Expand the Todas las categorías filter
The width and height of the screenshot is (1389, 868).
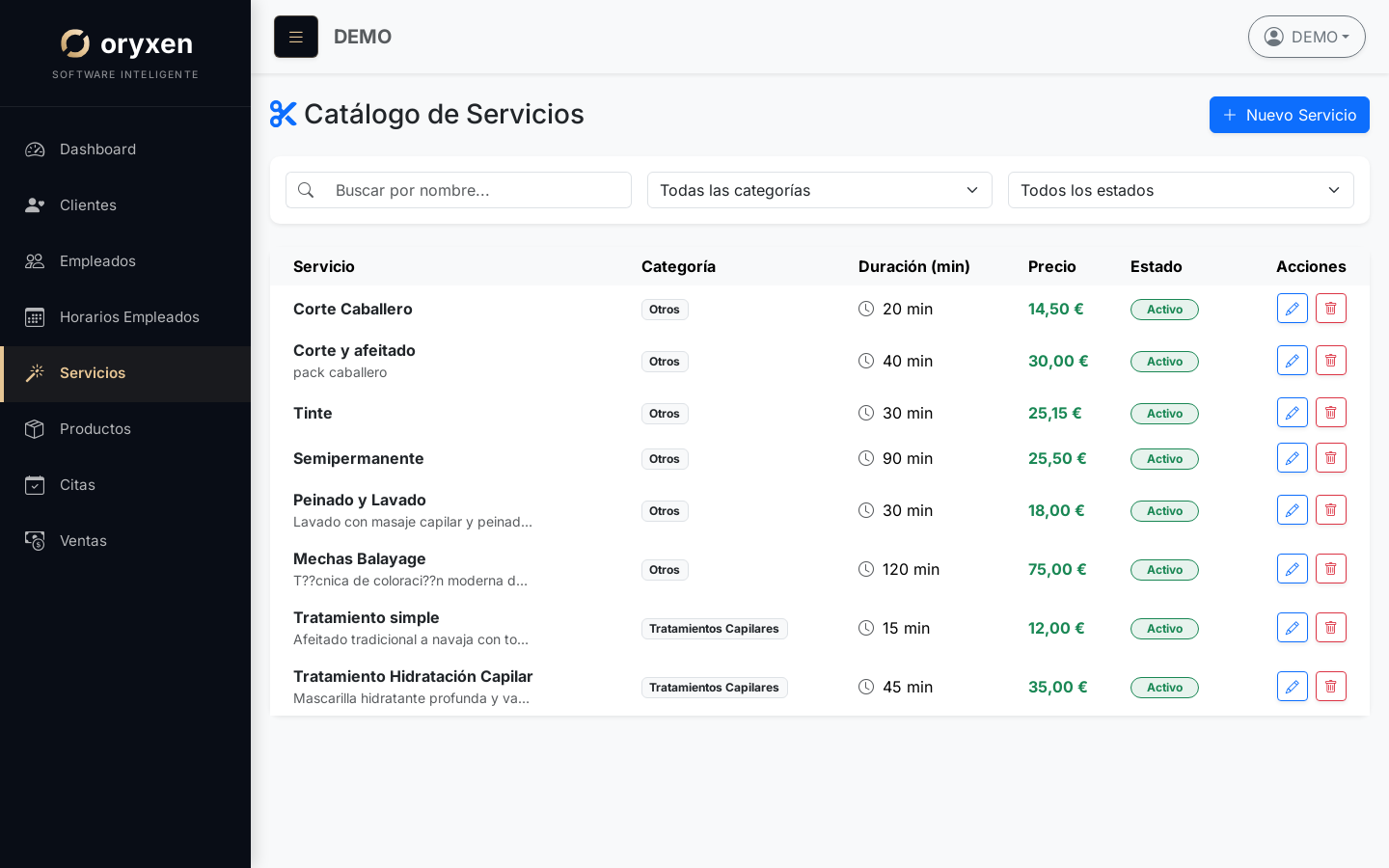820,190
